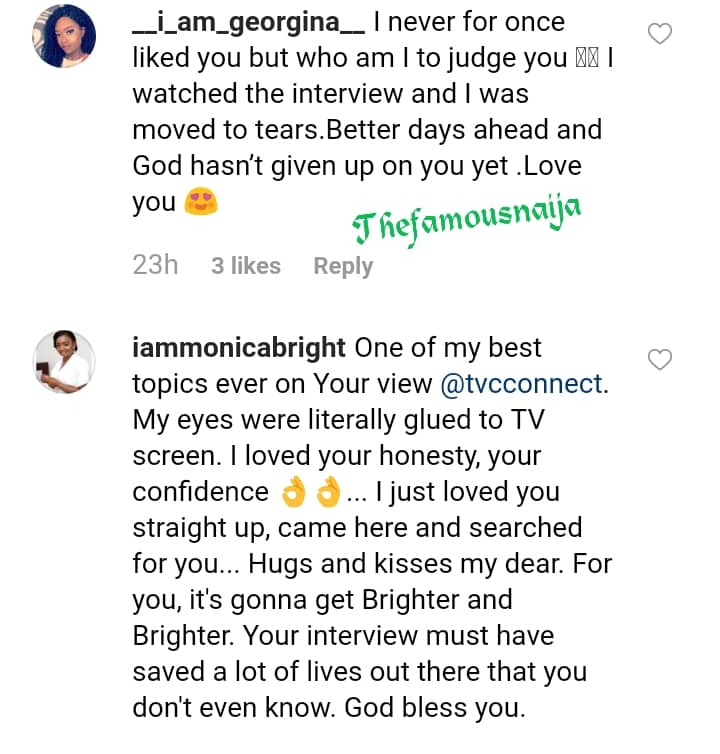Image resolution: width=720 pixels, height=754 pixels.
Task: Tap the heart icon on iammonicabright's comment
Action: (660, 359)
